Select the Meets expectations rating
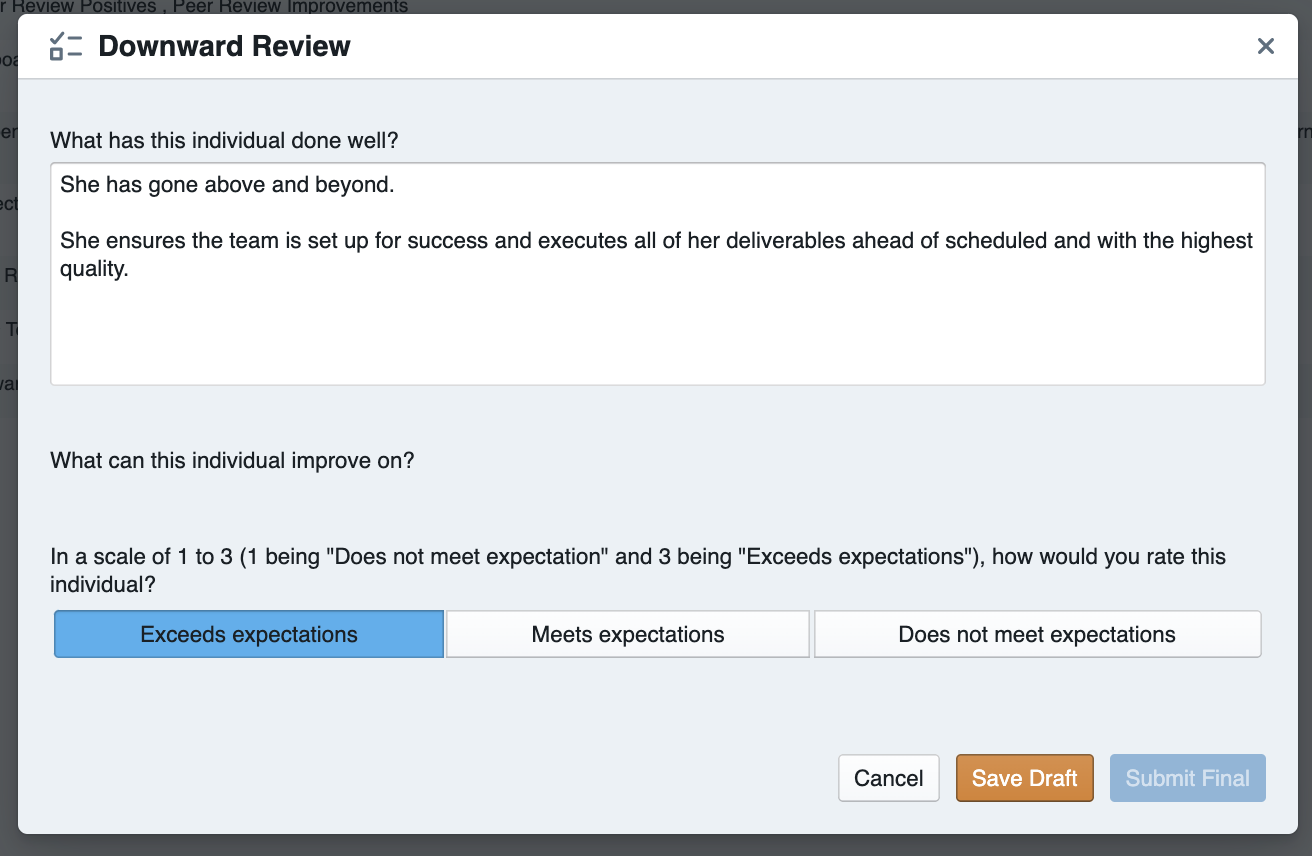This screenshot has height=856, width=1312. point(627,634)
